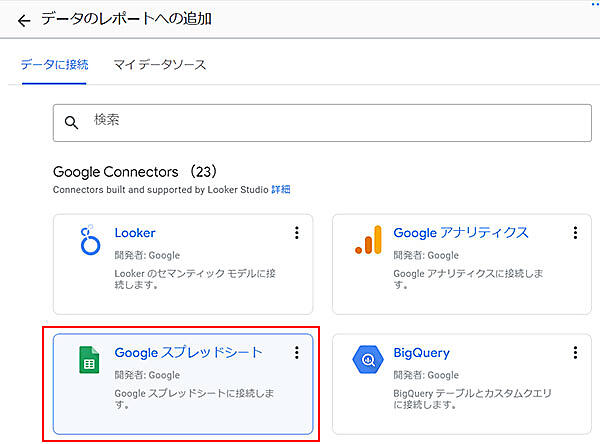The image size is (600, 444).
Task: Choose the Google アナリティクス connector title
Action: [461, 233]
